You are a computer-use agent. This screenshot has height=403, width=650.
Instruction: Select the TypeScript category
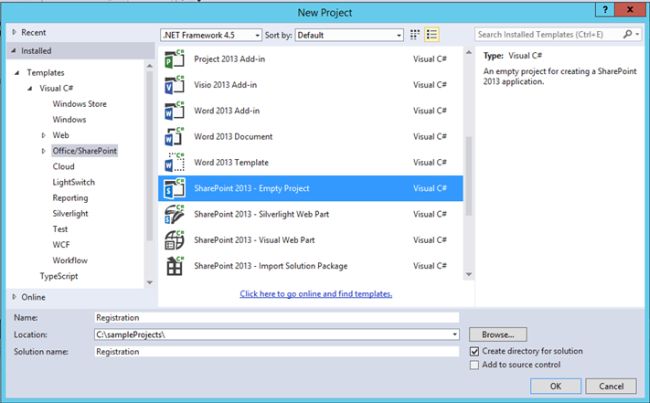59,276
